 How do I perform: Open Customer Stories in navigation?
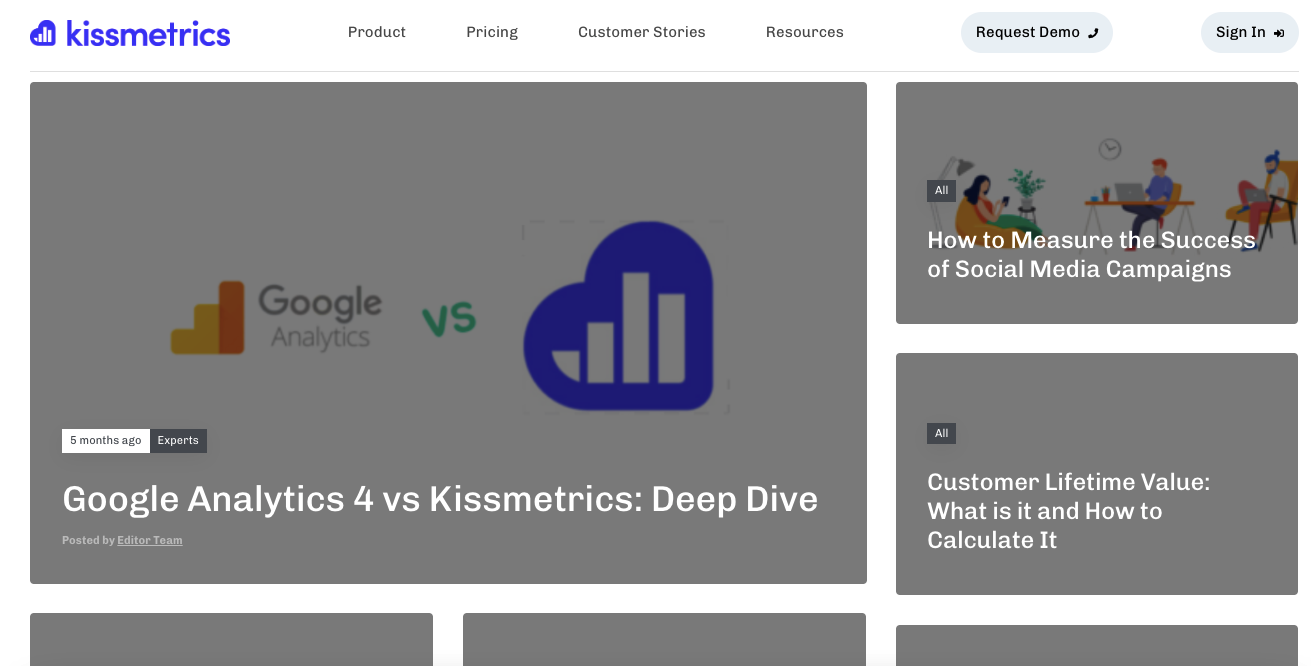click(642, 32)
